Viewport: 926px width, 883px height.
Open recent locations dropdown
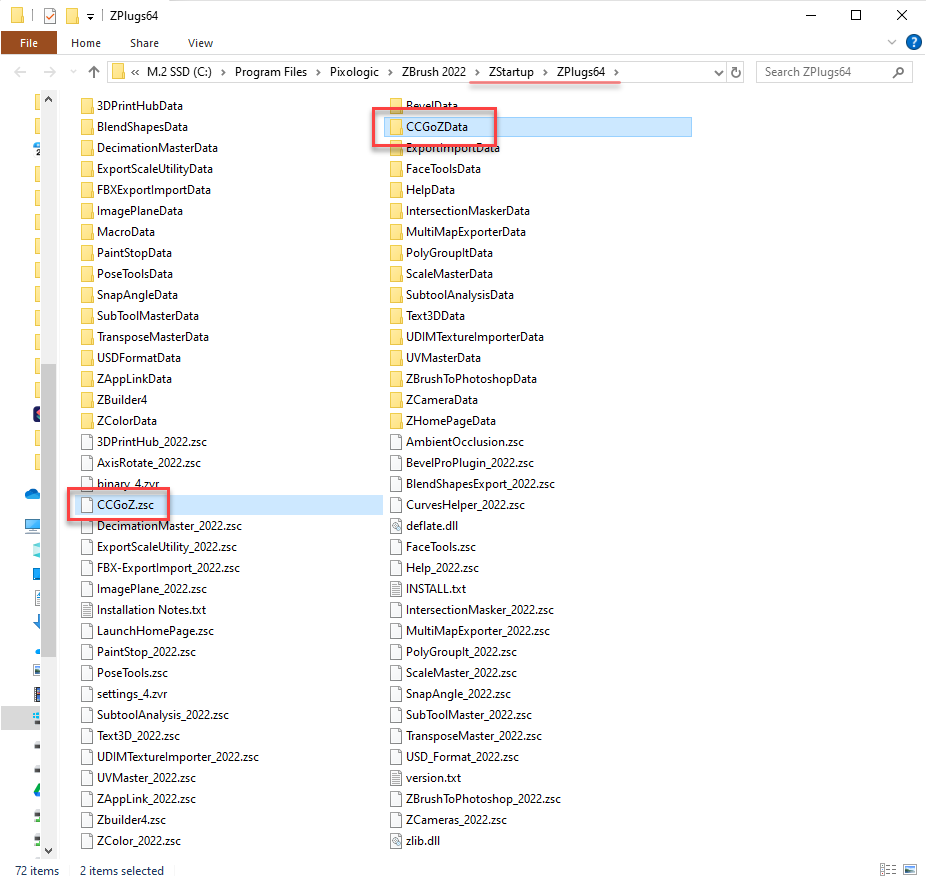[x=73, y=72]
